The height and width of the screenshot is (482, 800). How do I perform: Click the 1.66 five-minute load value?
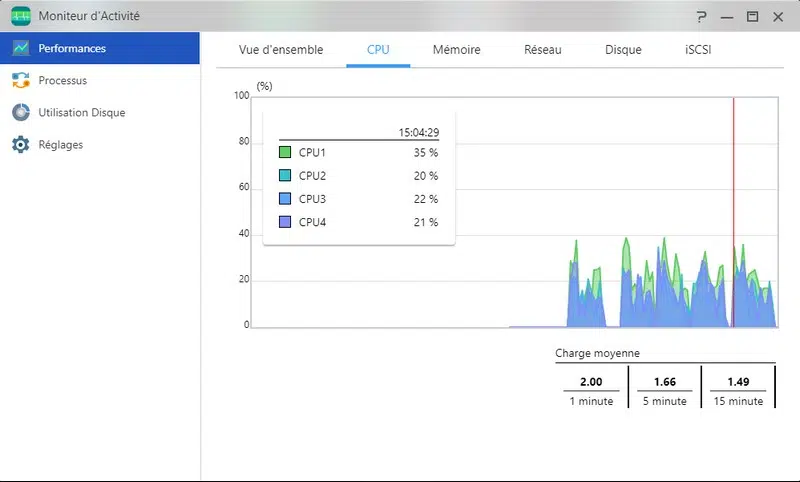pos(665,382)
